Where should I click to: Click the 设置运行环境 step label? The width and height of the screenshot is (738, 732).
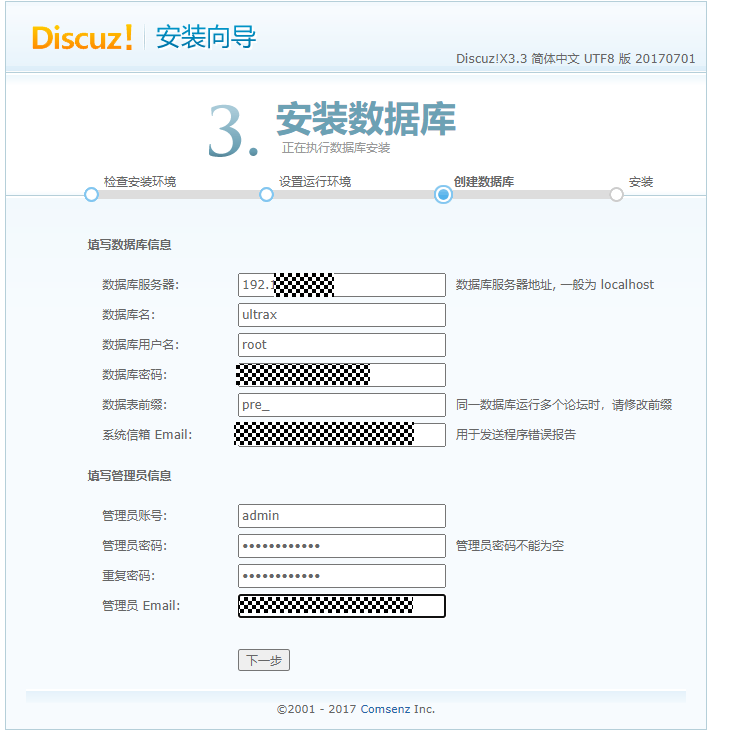[x=315, y=182]
